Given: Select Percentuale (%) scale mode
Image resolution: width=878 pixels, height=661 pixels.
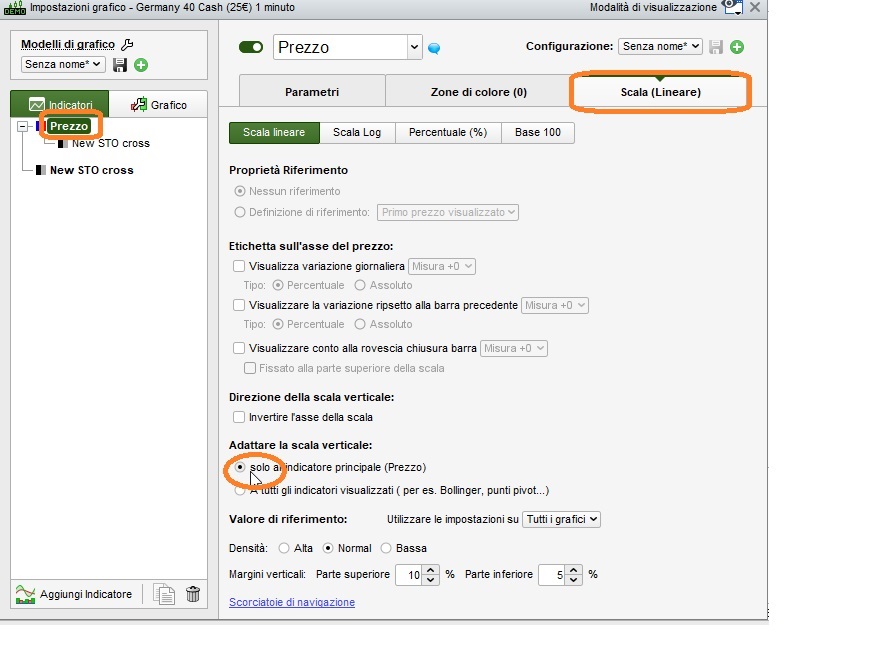Looking at the screenshot, I should [x=448, y=133].
